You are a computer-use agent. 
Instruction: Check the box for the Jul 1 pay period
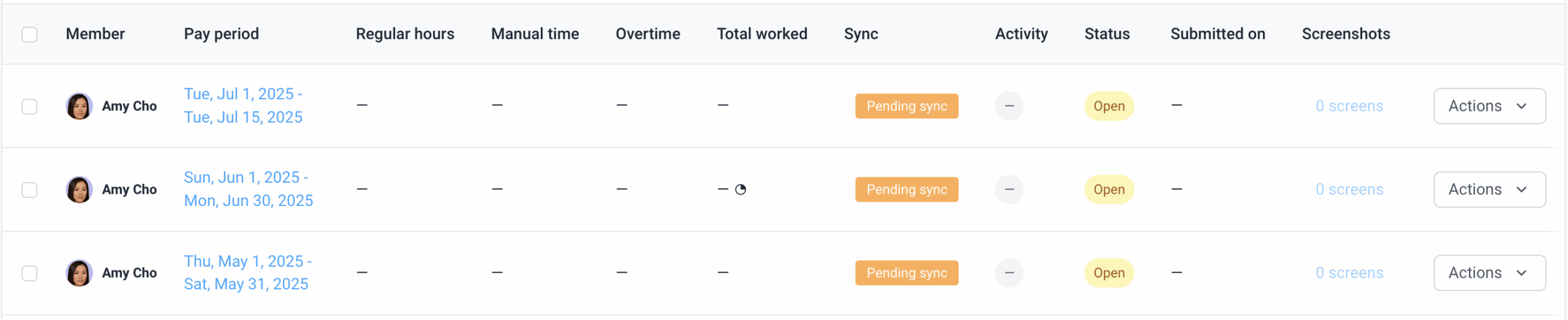pos(29,106)
